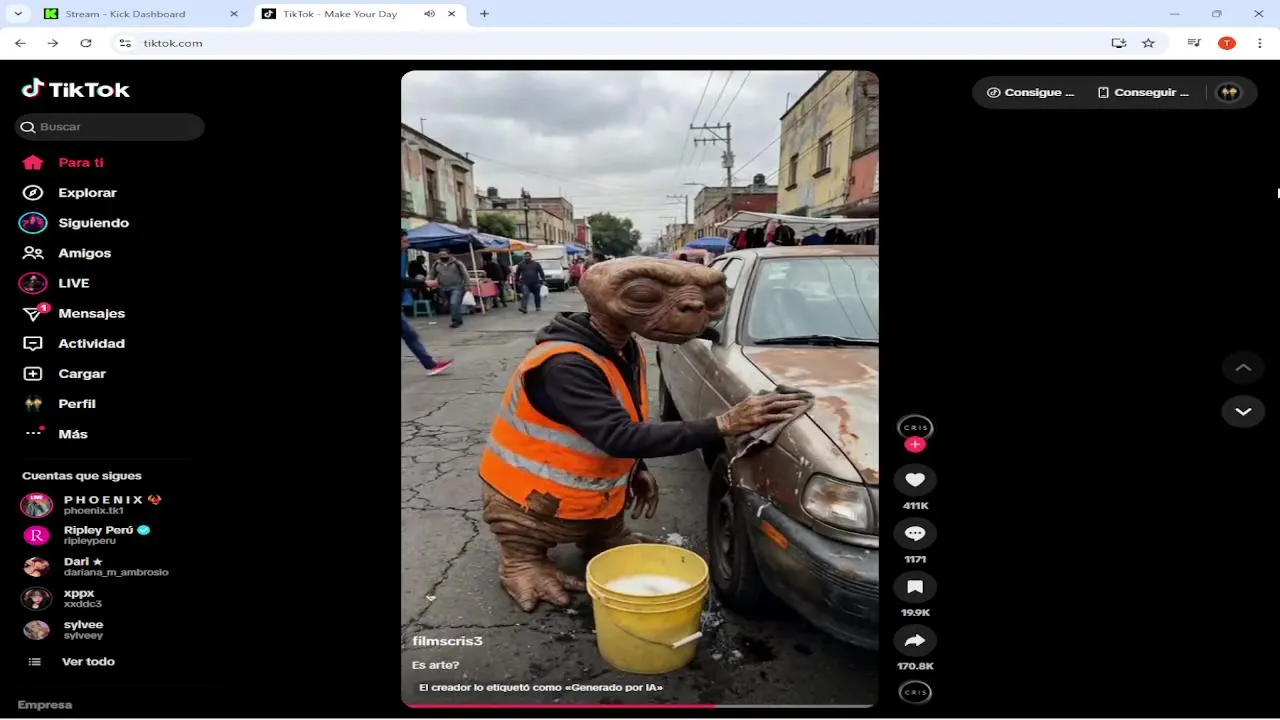This screenshot has height=720, width=1280.
Task: Open PHOENIX phoenix.tk1 account
Action: click(x=92, y=505)
